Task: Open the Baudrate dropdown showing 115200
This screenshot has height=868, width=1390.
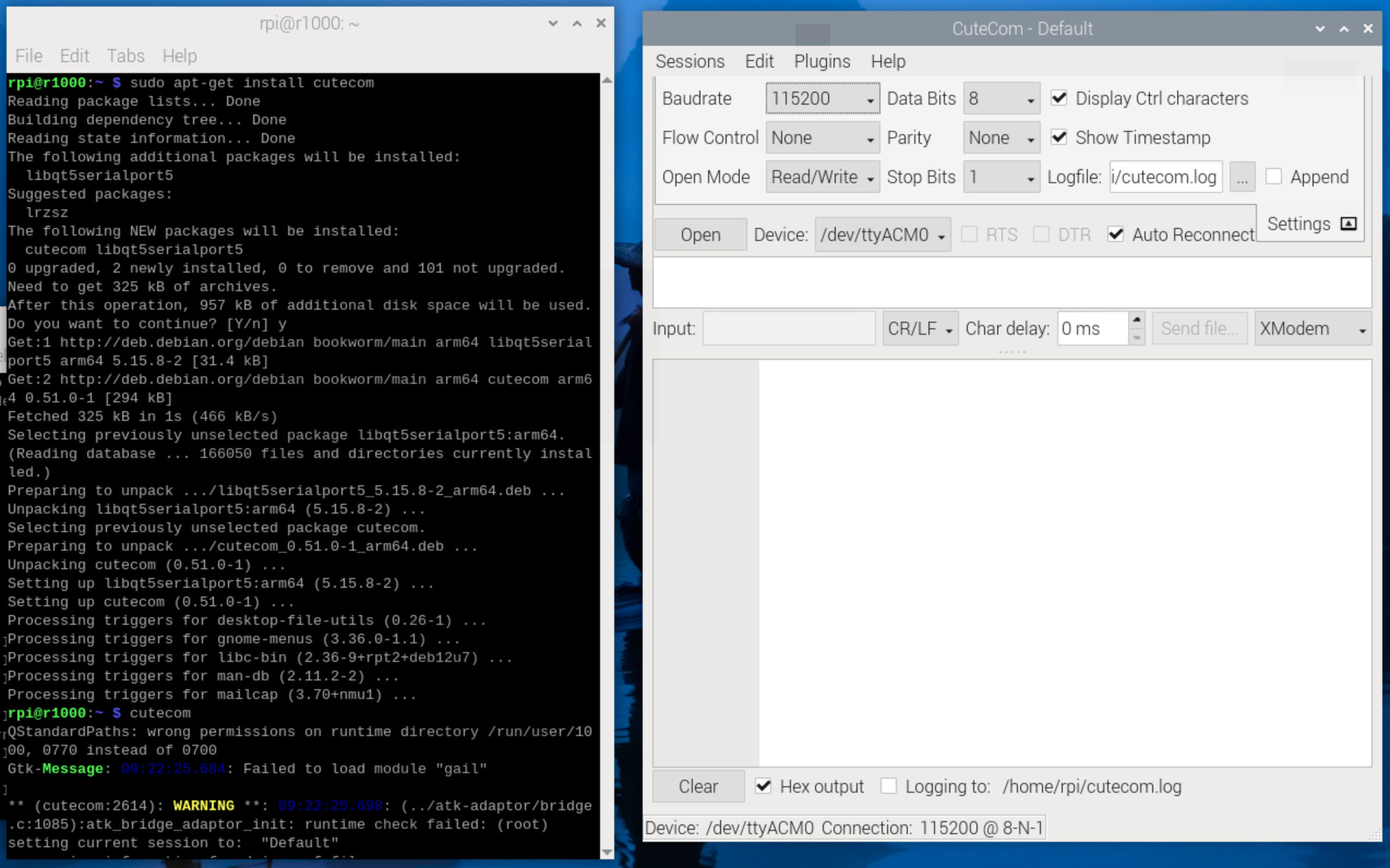Action: click(823, 98)
